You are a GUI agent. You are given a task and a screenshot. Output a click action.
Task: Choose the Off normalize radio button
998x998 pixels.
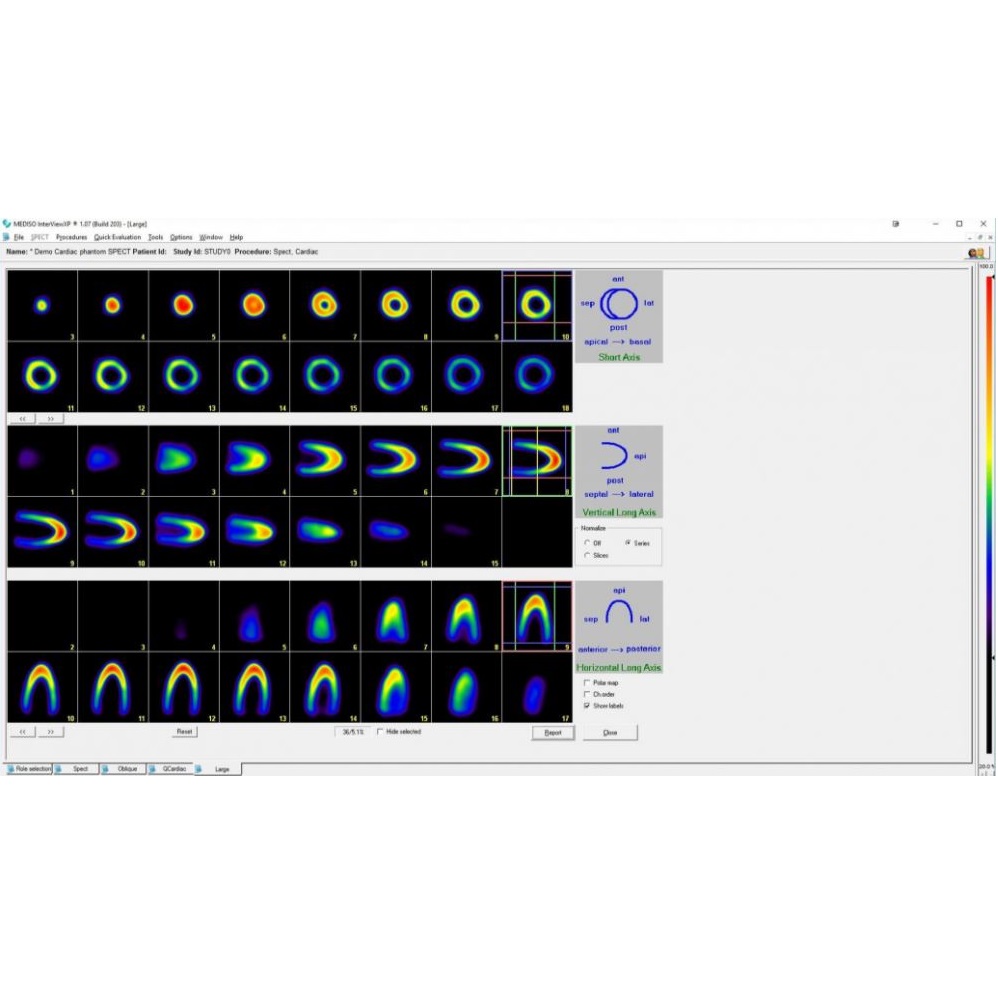pyautogui.click(x=586, y=543)
